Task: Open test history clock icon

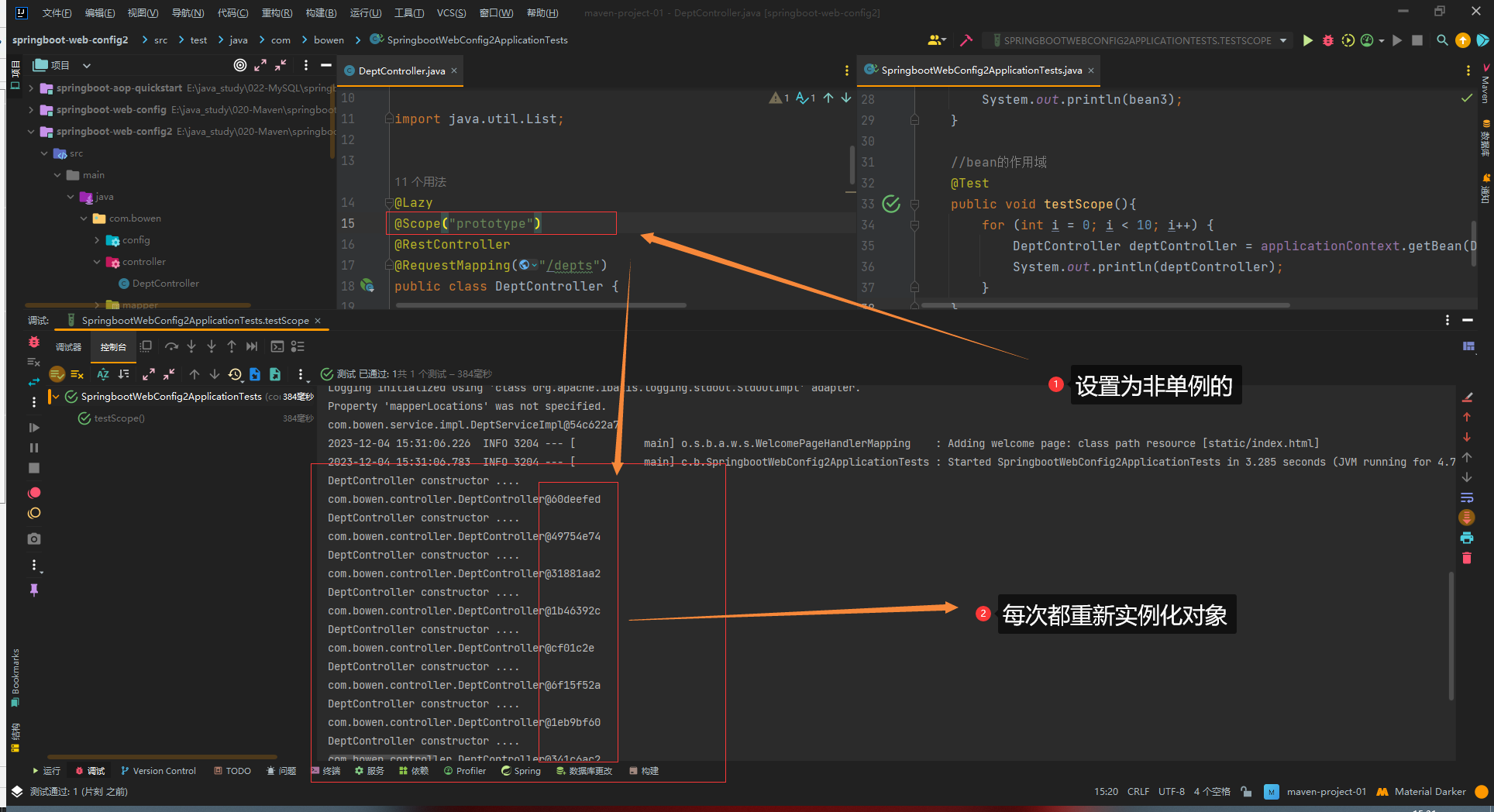Action: pos(236,374)
